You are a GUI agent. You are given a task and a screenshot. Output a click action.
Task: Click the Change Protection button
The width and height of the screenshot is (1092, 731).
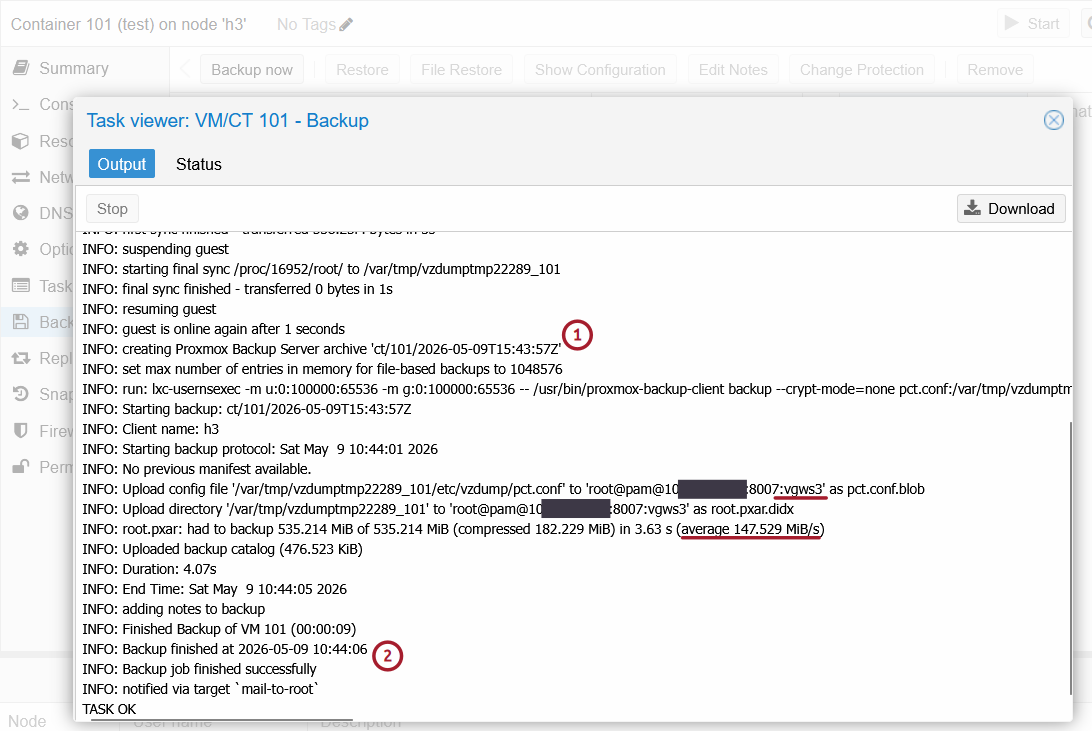coord(862,70)
